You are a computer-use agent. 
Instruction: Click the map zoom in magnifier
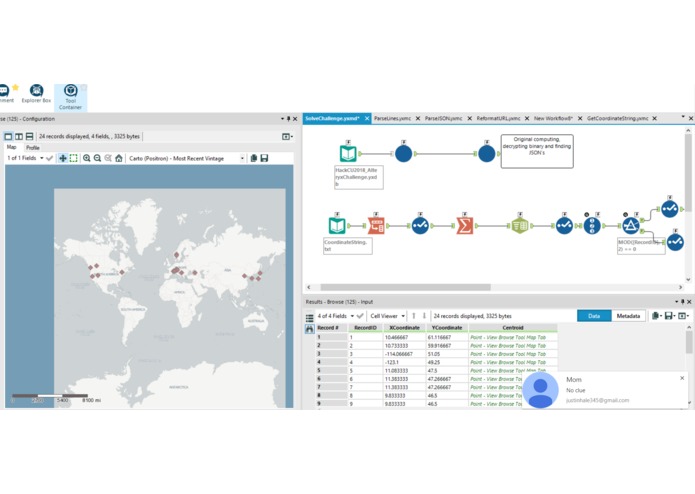click(x=87, y=158)
